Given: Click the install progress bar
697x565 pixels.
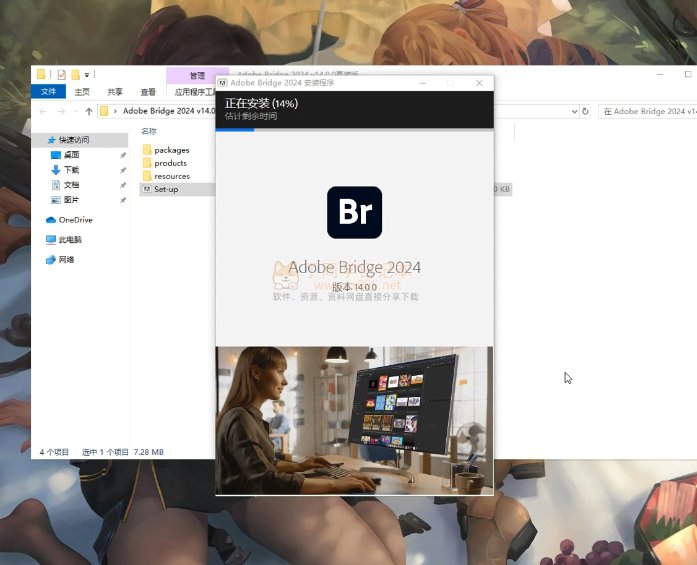Looking at the screenshot, I should [354, 129].
